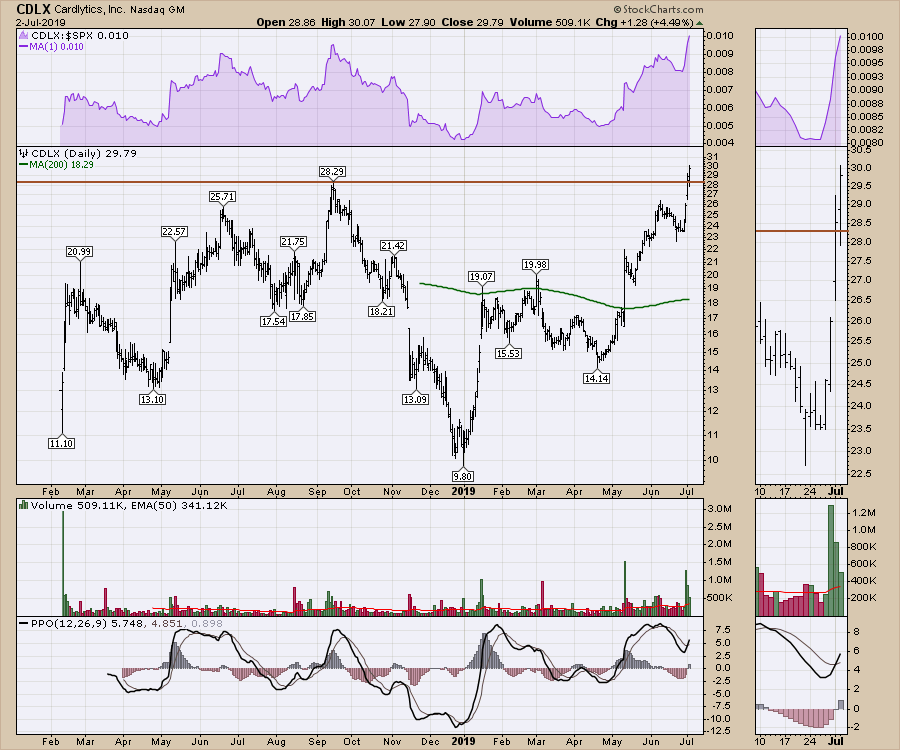Click the 11.10 low price label
The width and height of the screenshot is (900, 750).
point(61,443)
